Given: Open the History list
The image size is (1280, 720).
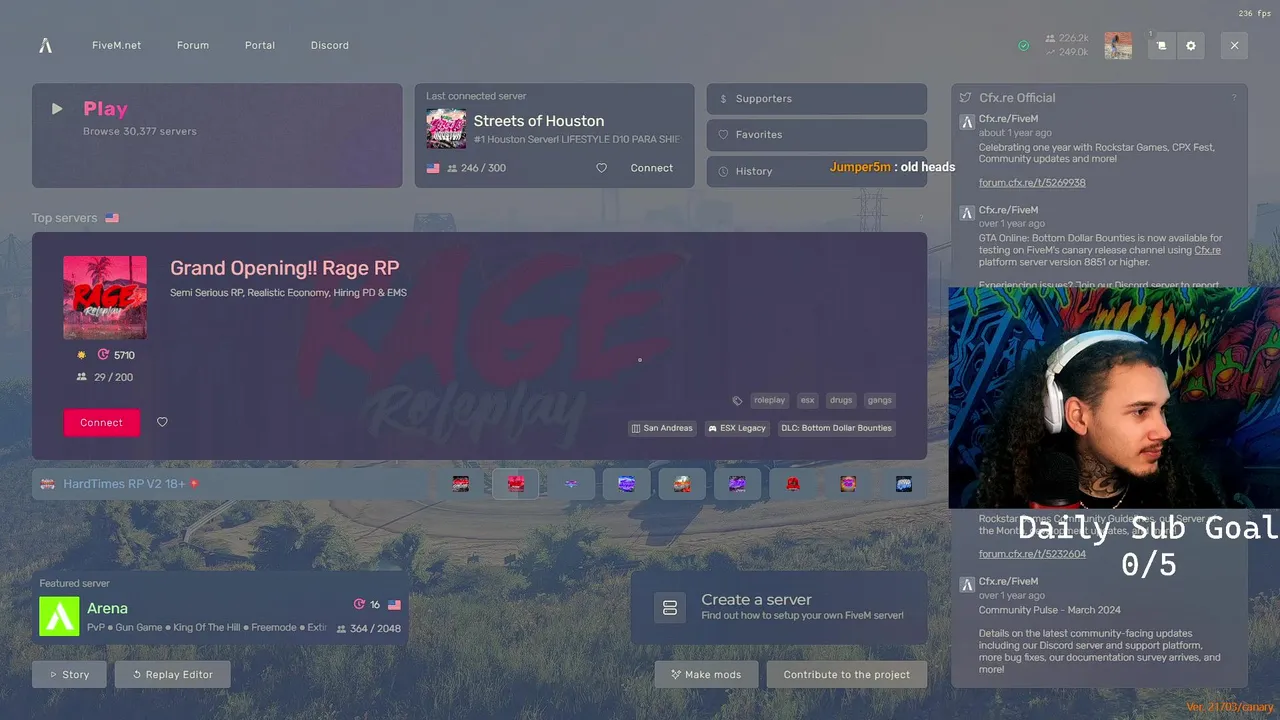Looking at the screenshot, I should [x=817, y=171].
